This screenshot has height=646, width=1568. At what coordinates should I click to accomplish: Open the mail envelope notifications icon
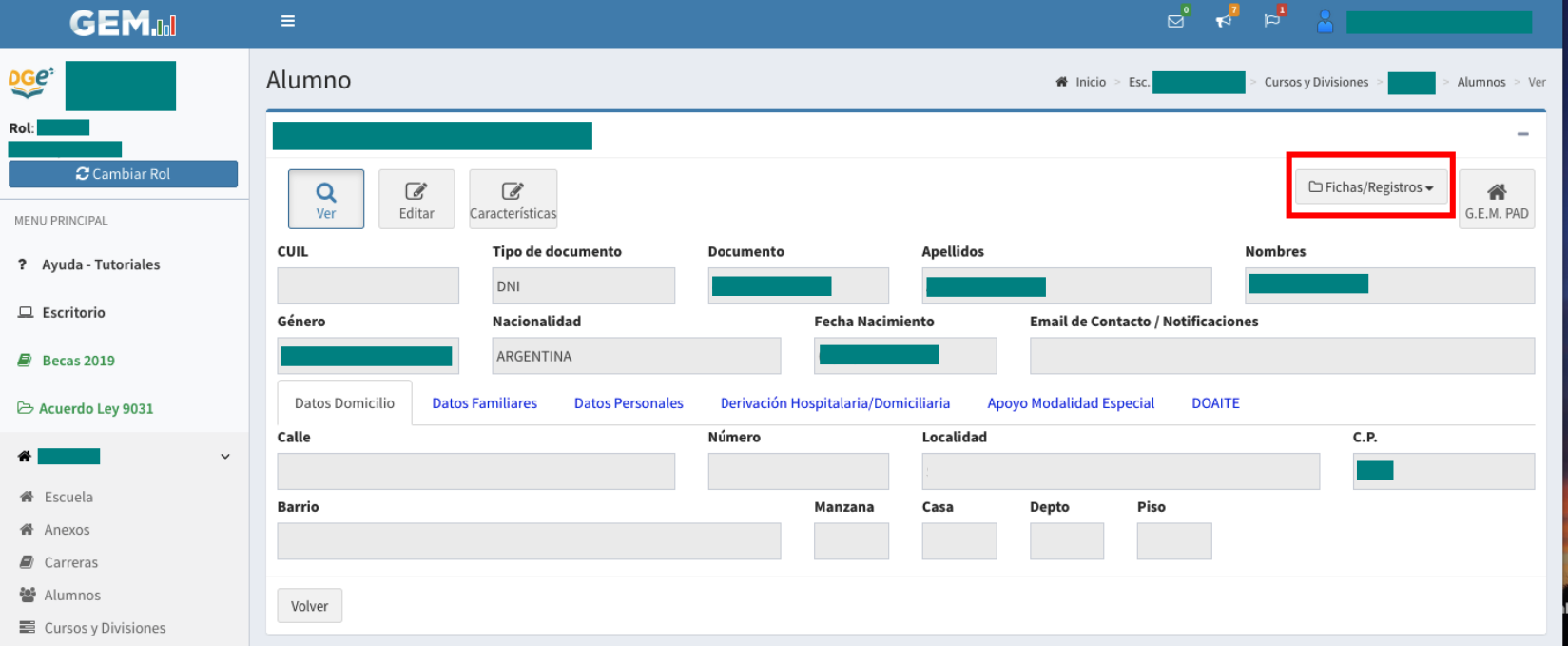[x=1176, y=21]
